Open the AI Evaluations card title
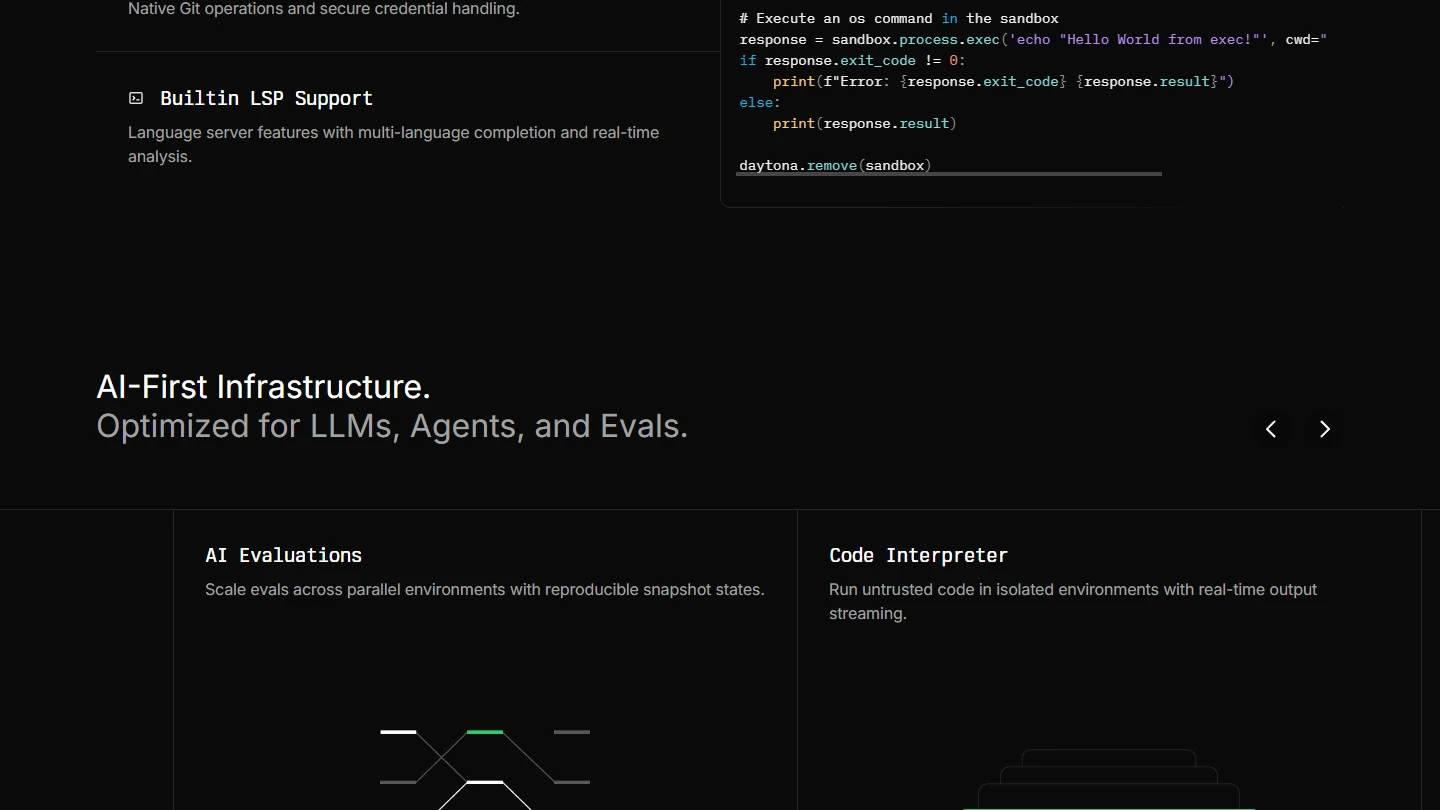 pos(283,555)
